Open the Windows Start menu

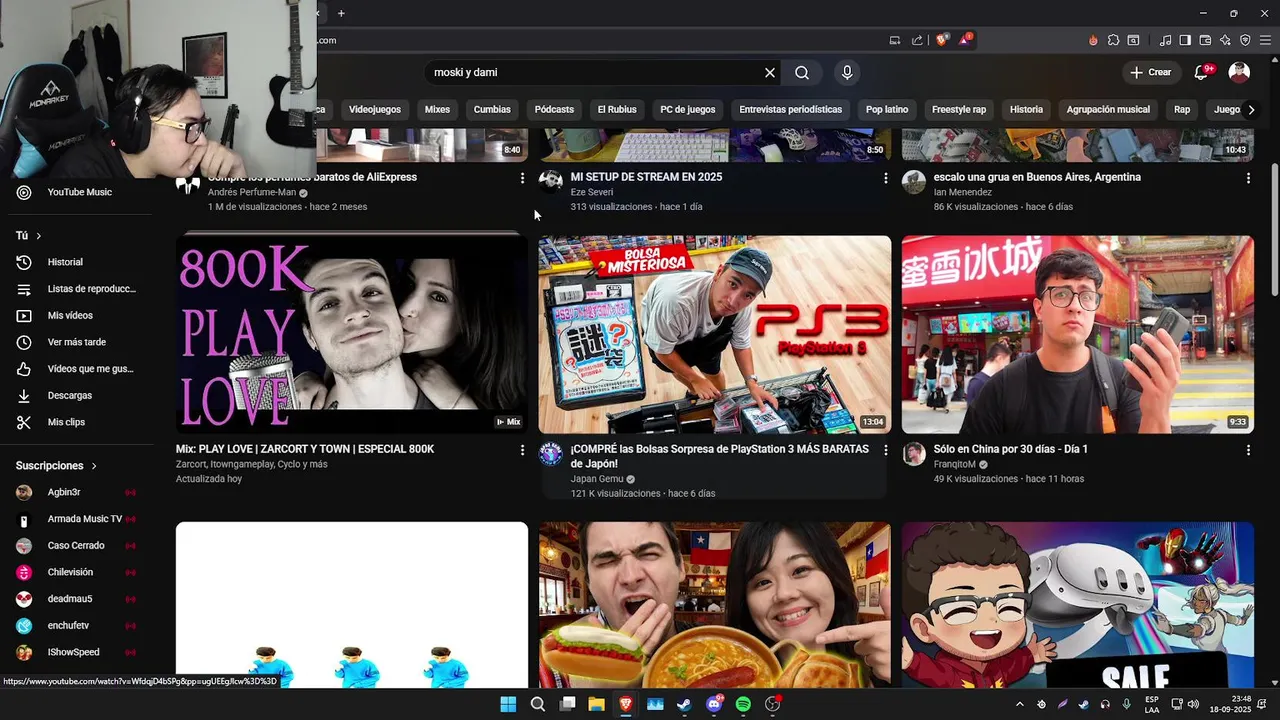point(508,704)
